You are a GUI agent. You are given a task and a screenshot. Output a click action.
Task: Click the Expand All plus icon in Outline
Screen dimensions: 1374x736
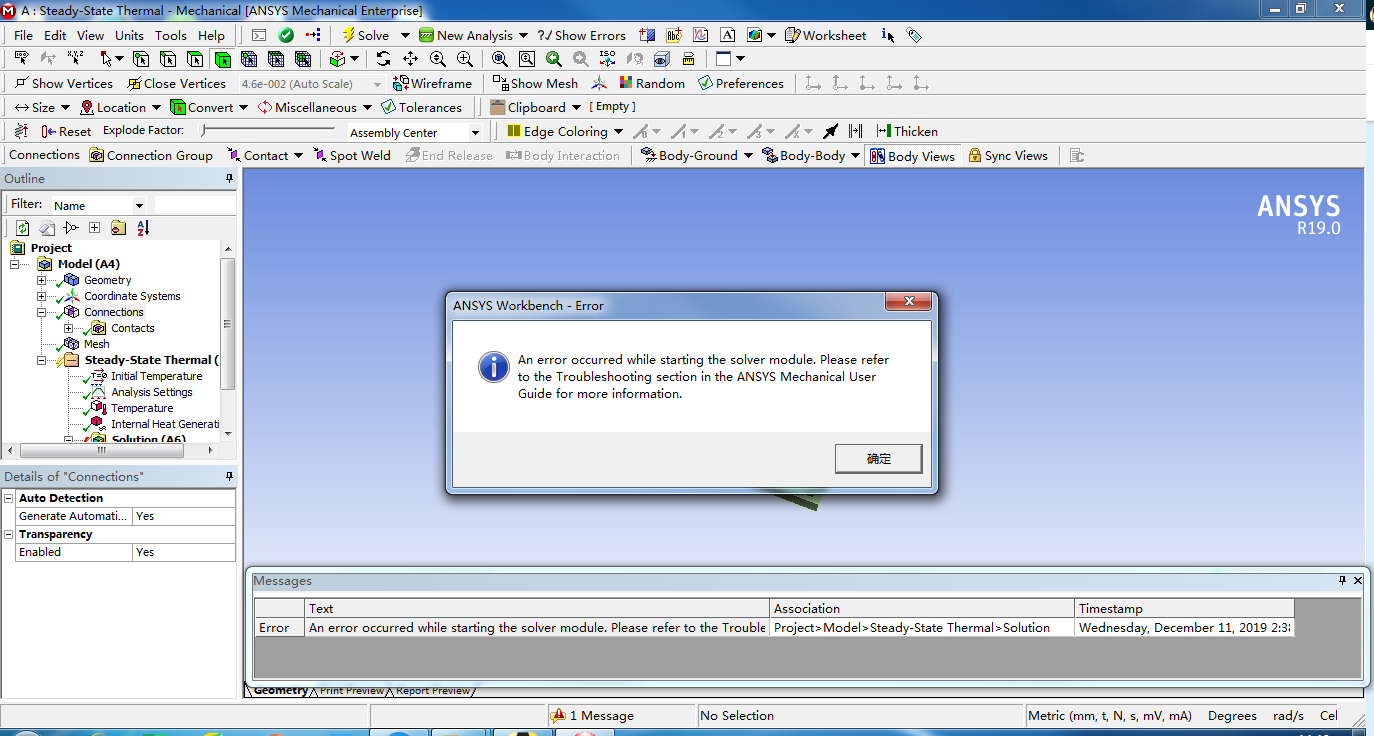(95, 228)
